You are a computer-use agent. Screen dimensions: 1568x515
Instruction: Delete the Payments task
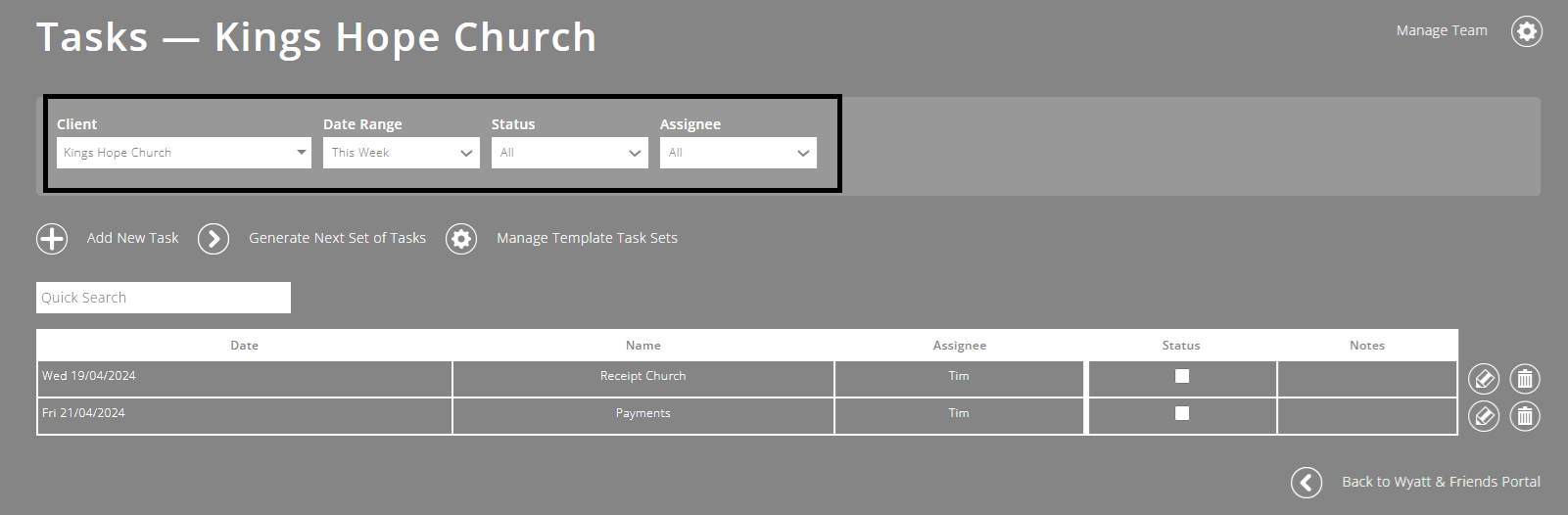(x=1524, y=416)
